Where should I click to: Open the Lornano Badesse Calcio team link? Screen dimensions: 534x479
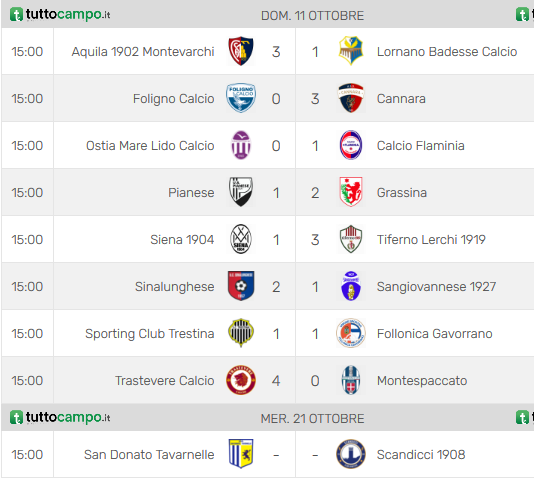(447, 52)
